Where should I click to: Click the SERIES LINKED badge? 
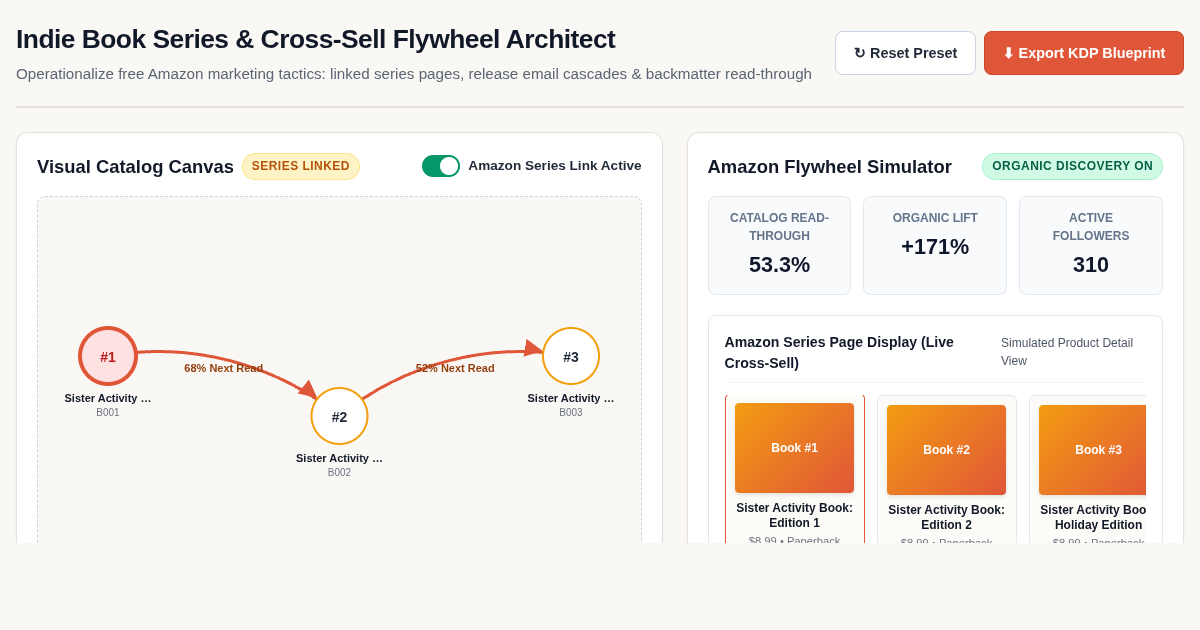(301, 166)
